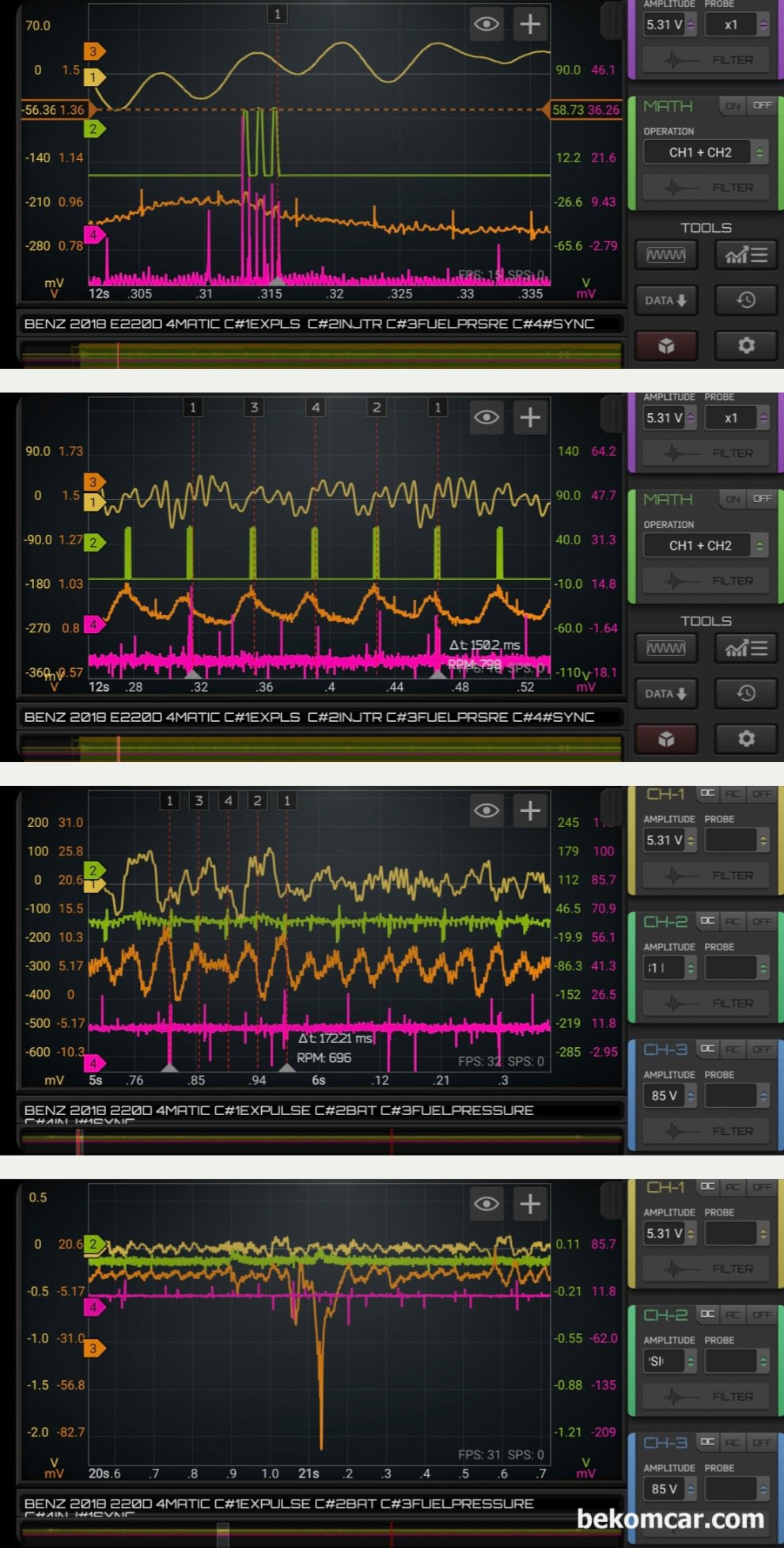Click the CH-2 FILTER button in the third capture

coord(706,1003)
